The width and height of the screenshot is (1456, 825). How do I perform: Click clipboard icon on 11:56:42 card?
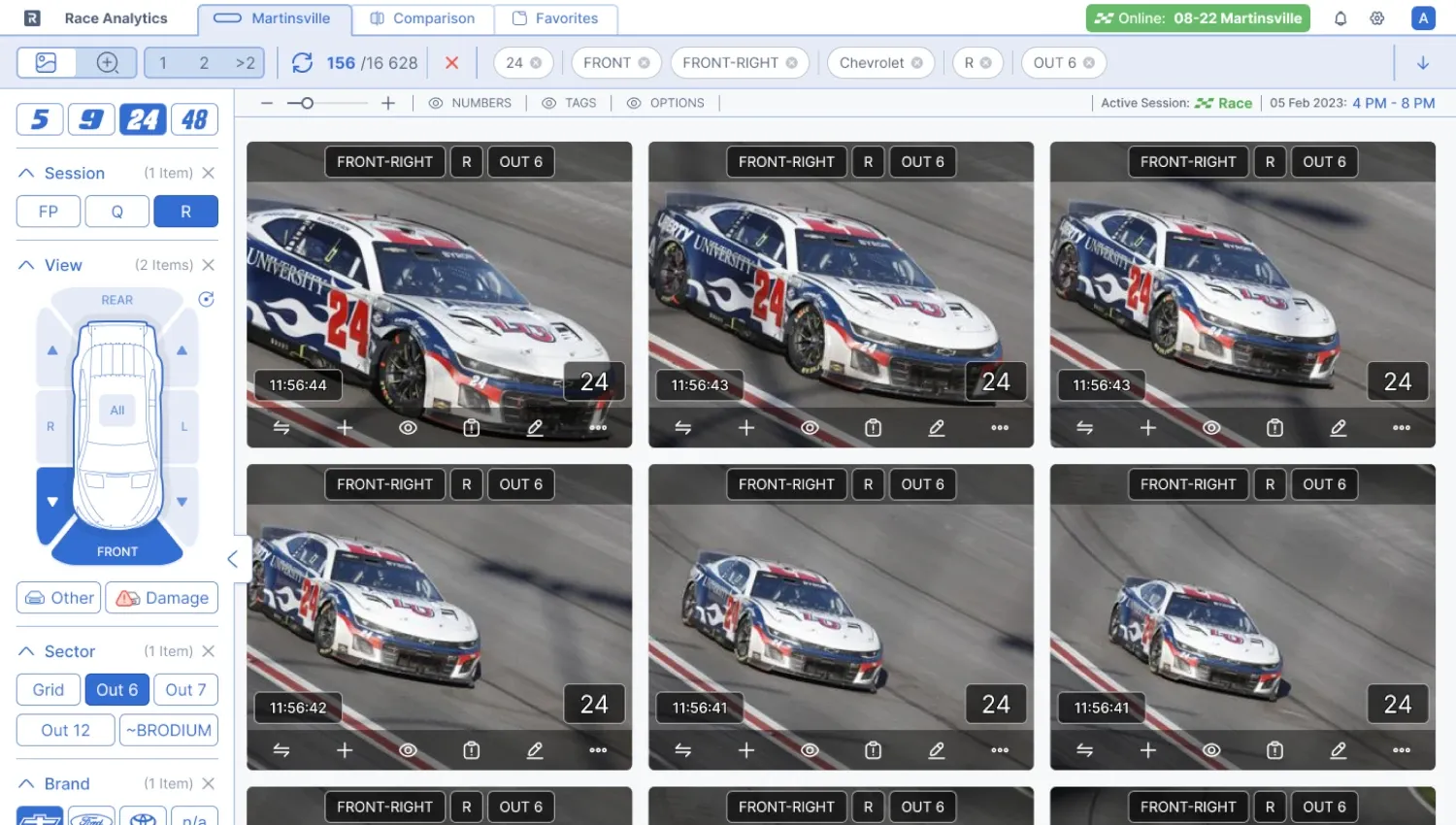click(472, 750)
